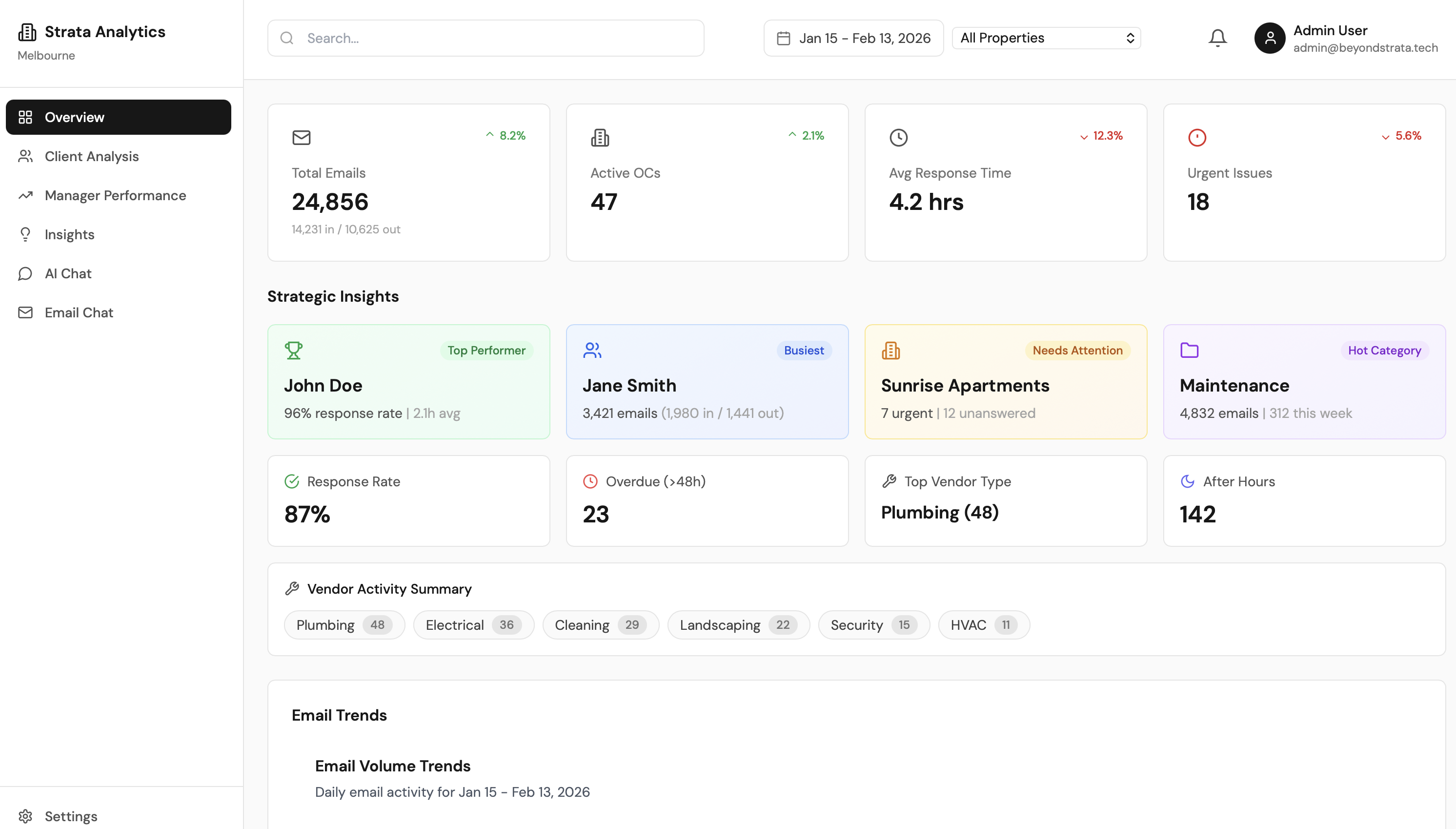Open the All Properties dropdown

1046,38
